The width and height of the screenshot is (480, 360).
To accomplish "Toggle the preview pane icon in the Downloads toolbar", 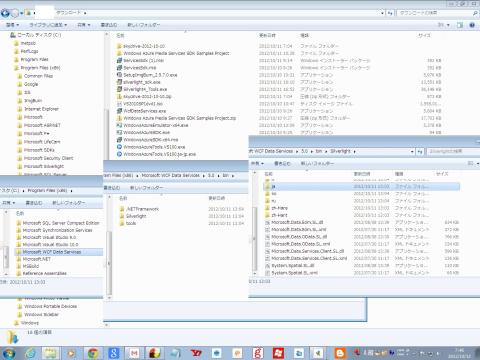I will click(460, 25).
